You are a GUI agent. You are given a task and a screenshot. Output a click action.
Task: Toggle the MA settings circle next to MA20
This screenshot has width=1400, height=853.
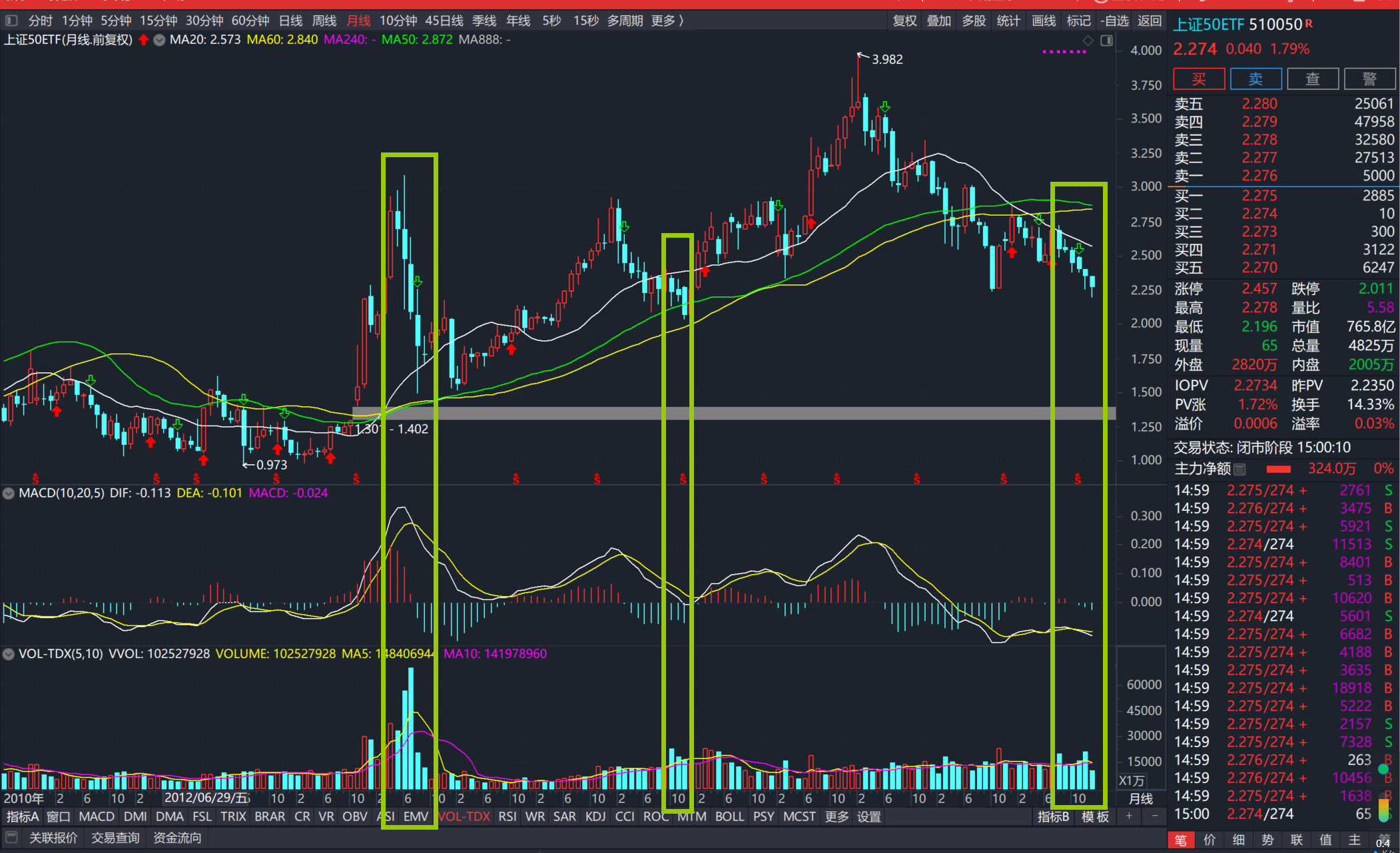point(159,40)
